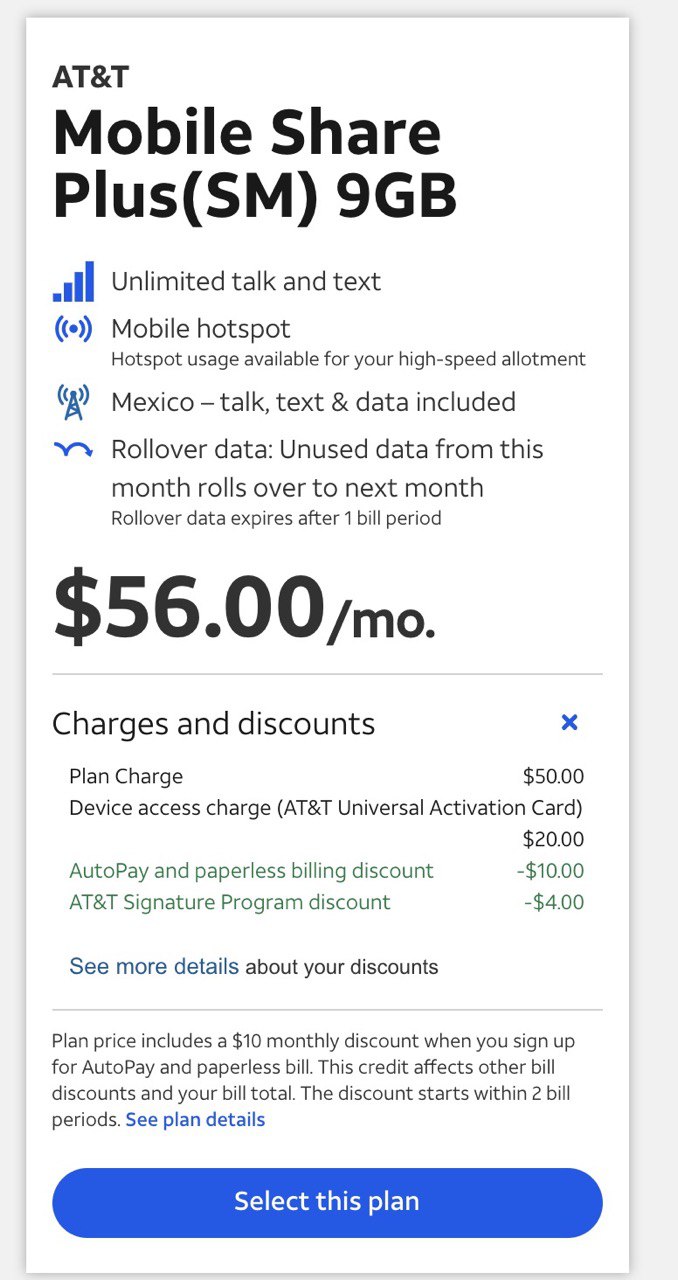678x1280 pixels.
Task: Collapse the Charges and discounts heading
Action: [x=213, y=724]
